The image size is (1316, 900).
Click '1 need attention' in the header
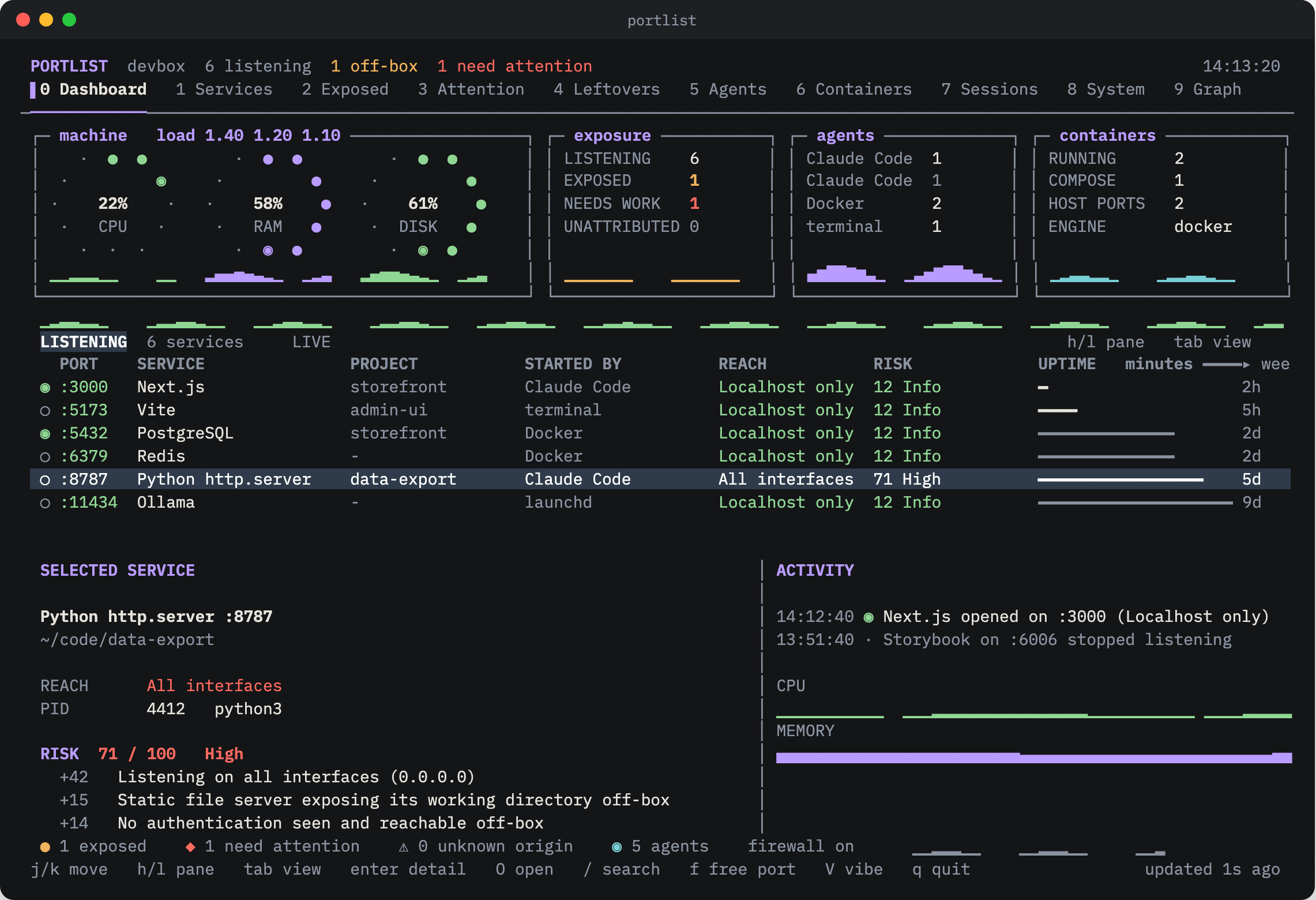(x=514, y=66)
